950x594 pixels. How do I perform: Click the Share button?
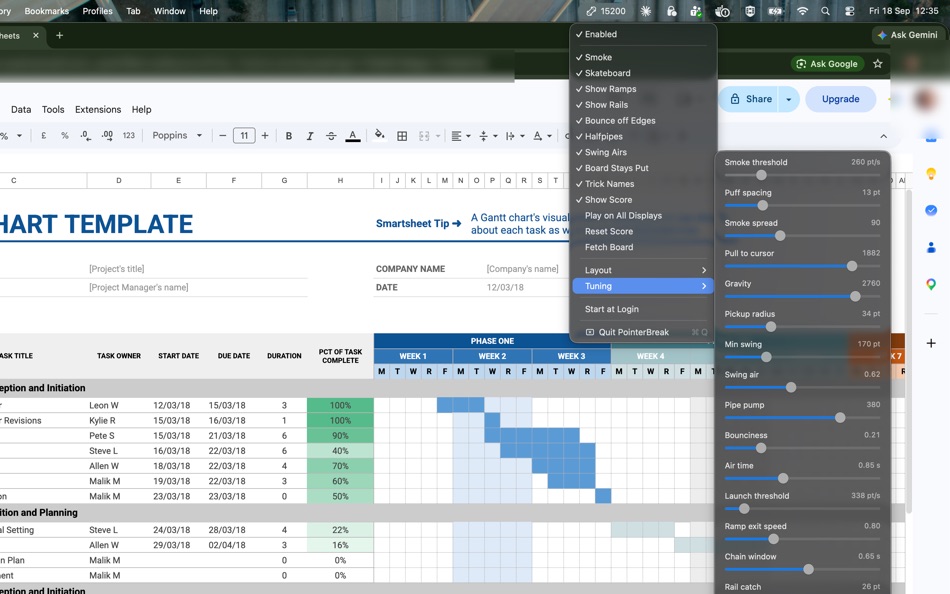(x=751, y=99)
